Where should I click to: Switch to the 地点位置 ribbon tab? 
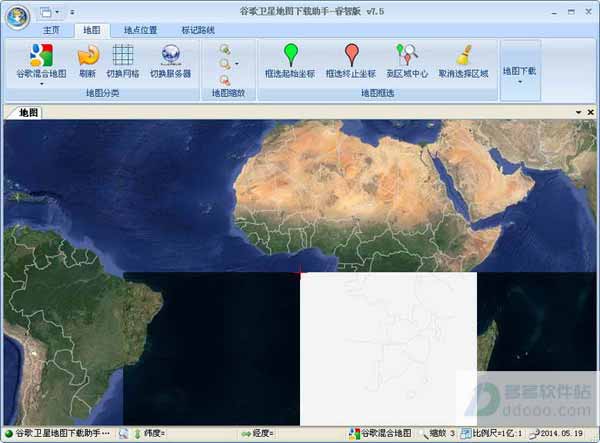[x=140, y=30]
